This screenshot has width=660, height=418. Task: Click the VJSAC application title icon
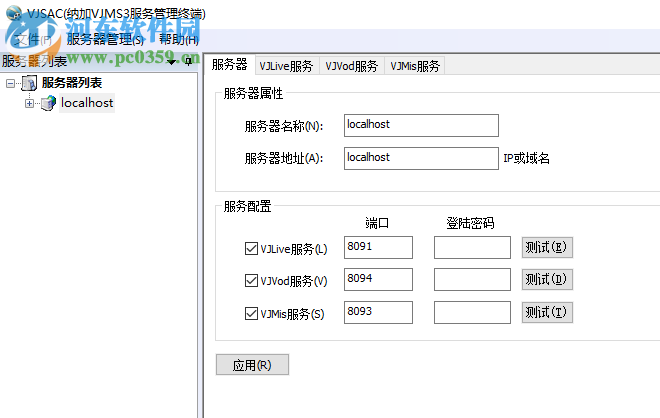click(x=13, y=13)
